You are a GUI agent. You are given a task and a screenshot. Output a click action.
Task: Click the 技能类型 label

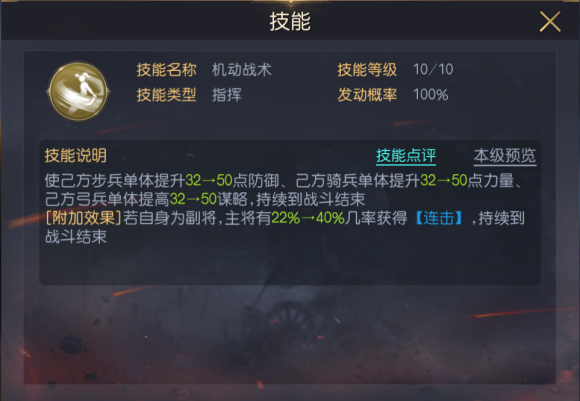[166, 95]
